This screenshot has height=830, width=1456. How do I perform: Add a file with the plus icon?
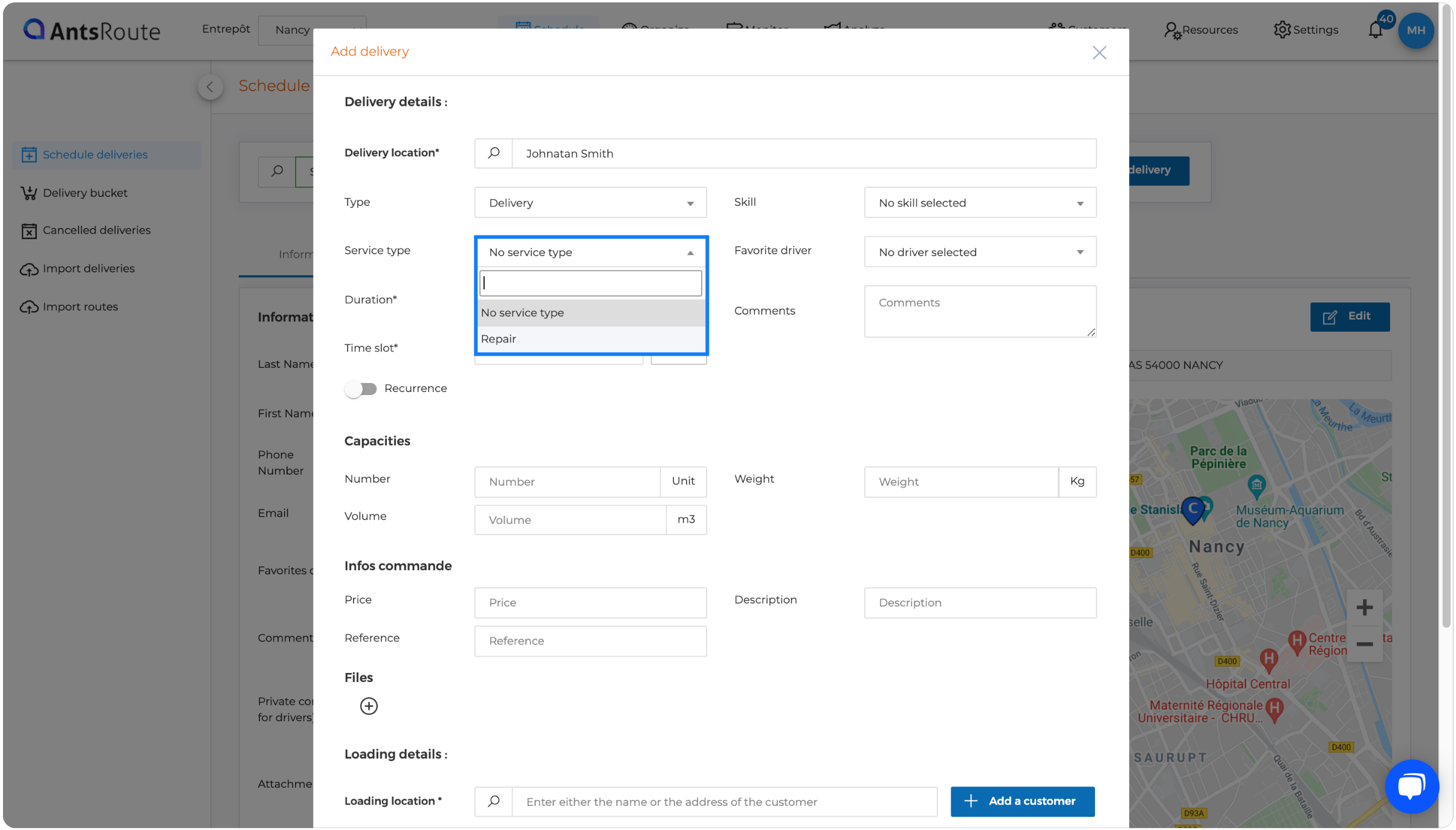pos(369,706)
